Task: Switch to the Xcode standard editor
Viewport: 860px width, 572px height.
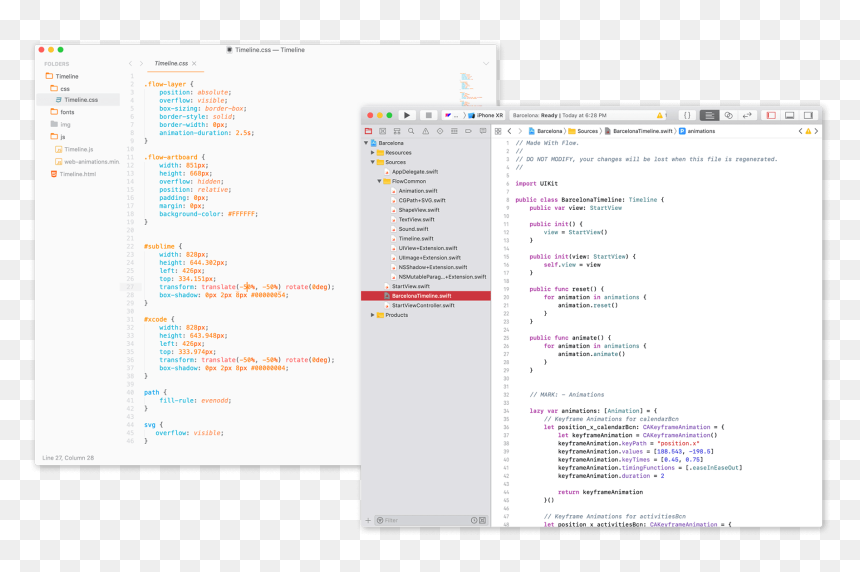Action: click(x=709, y=115)
